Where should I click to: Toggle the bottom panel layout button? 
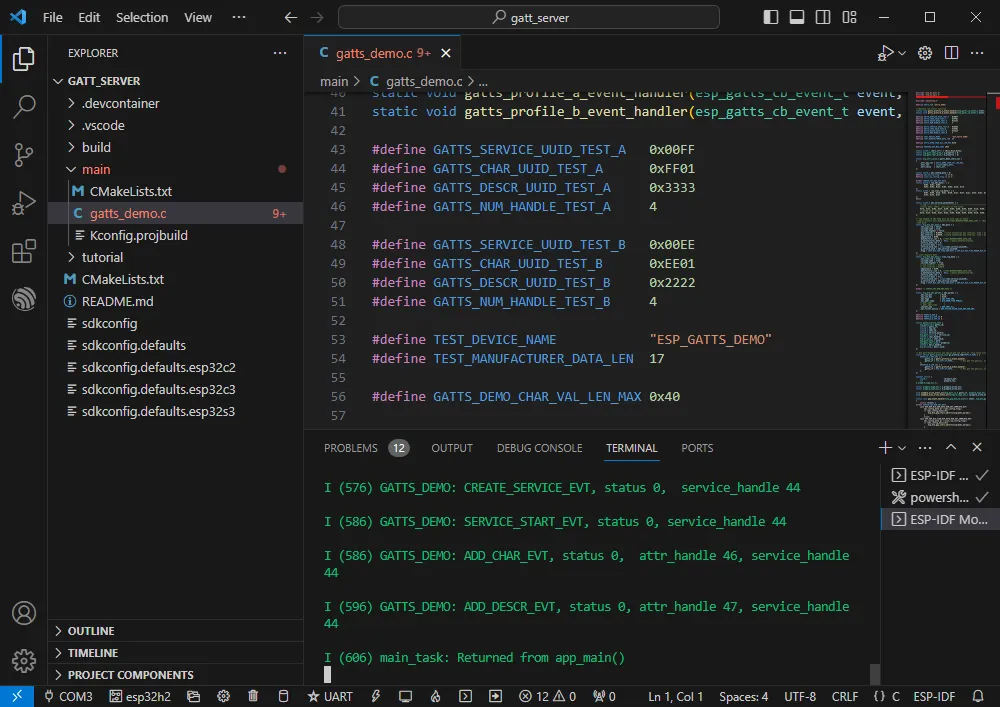click(796, 17)
